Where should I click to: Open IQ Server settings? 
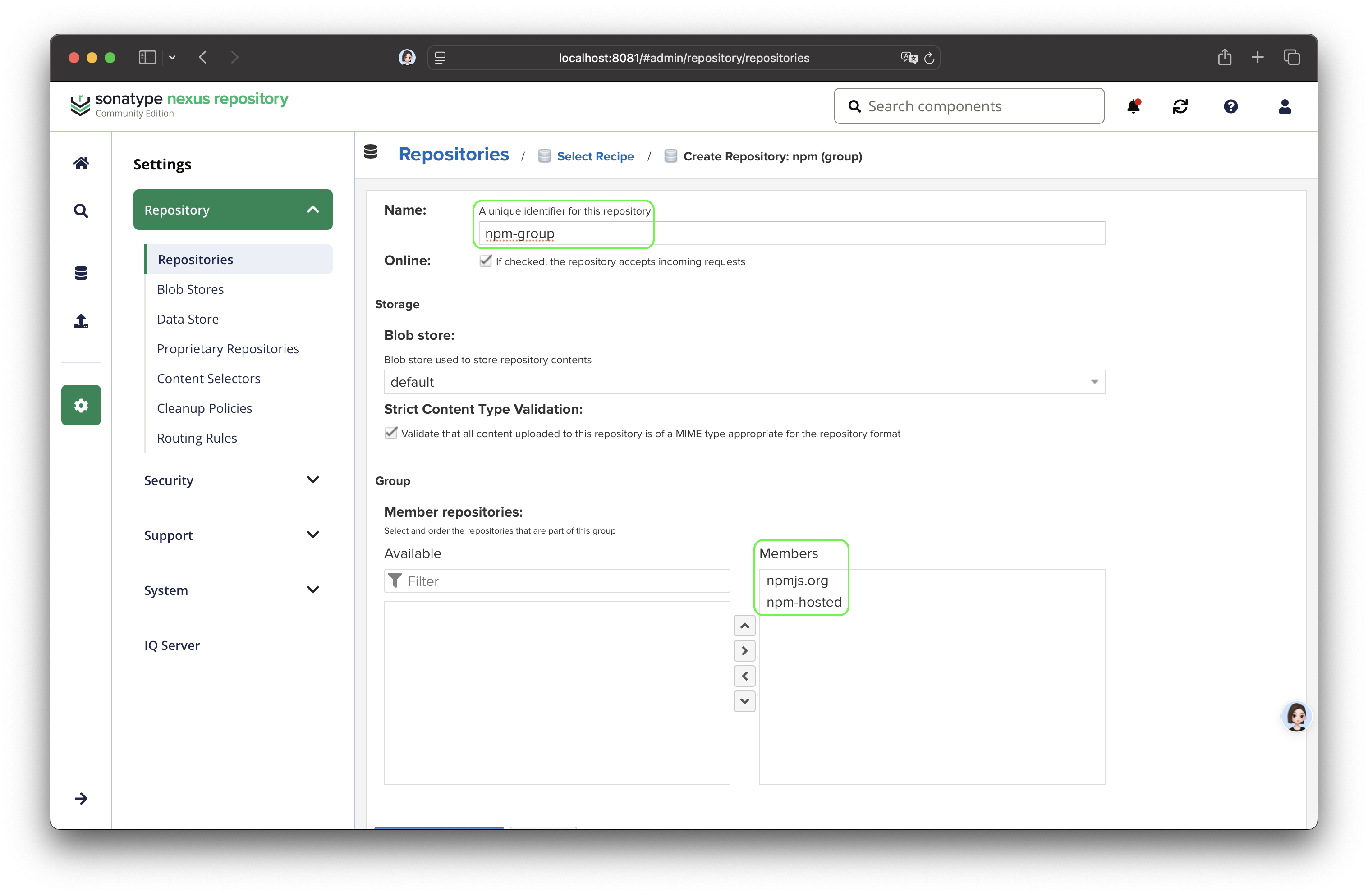[172, 645]
